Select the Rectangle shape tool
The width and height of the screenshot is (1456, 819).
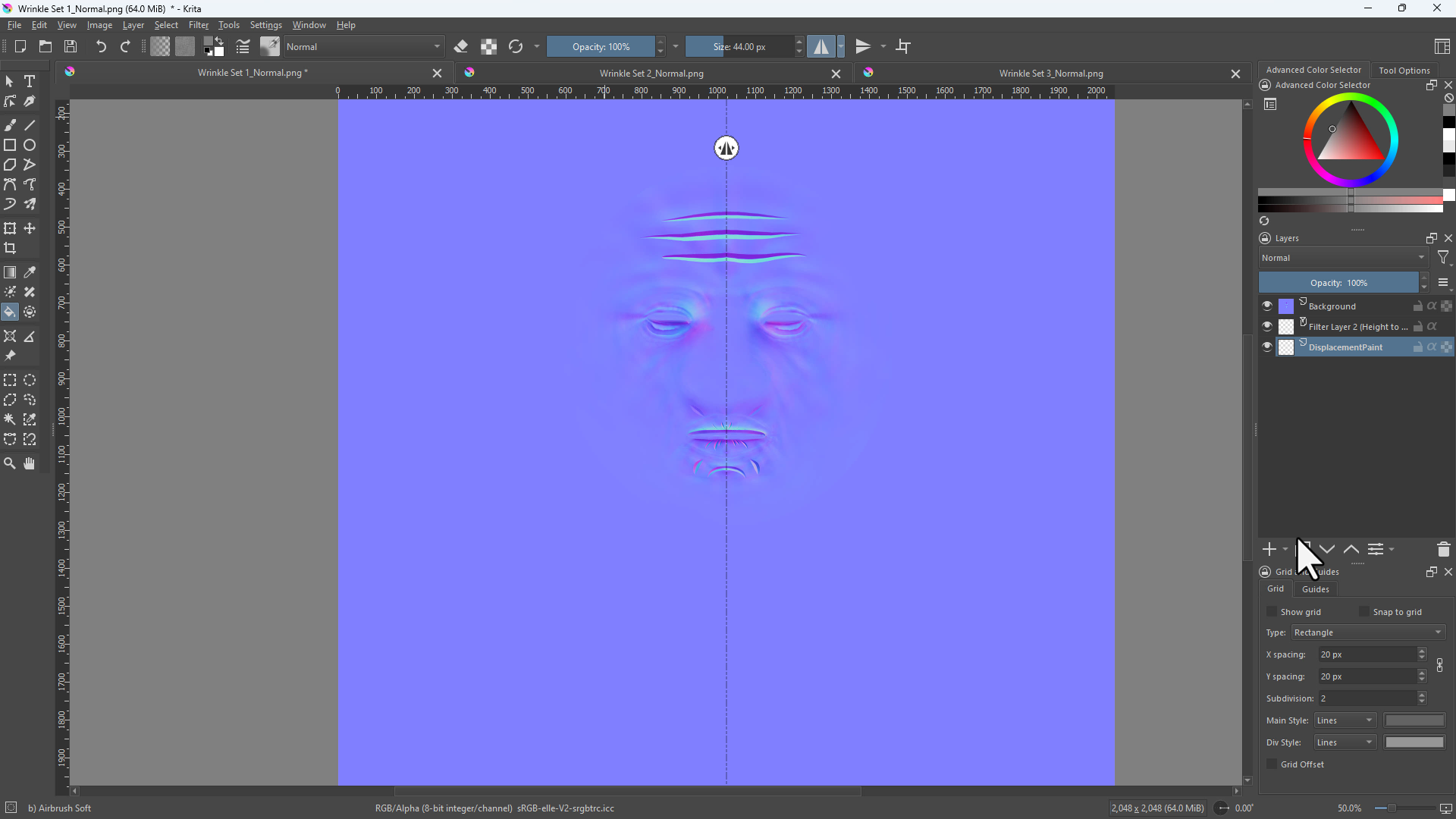pos(10,145)
